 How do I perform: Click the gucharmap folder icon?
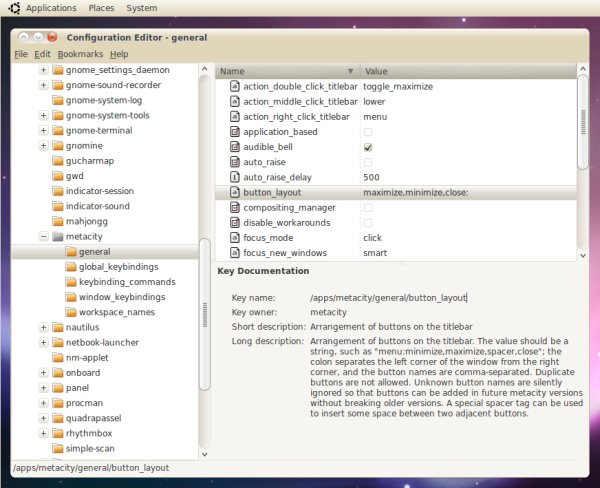click(x=58, y=161)
